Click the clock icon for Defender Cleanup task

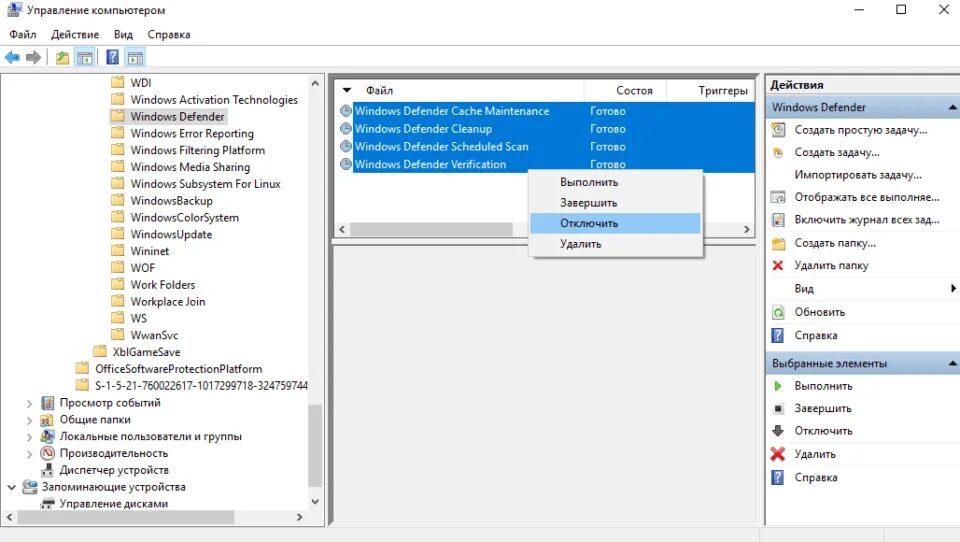346,129
